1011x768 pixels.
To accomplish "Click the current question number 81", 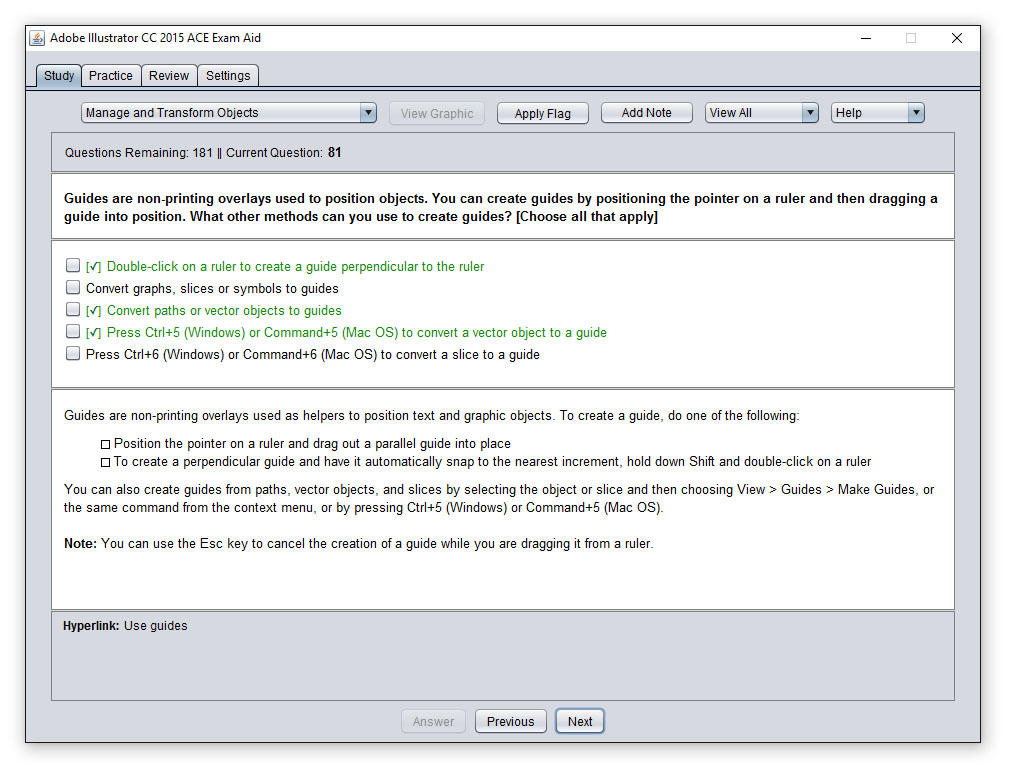I will (x=335, y=153).
